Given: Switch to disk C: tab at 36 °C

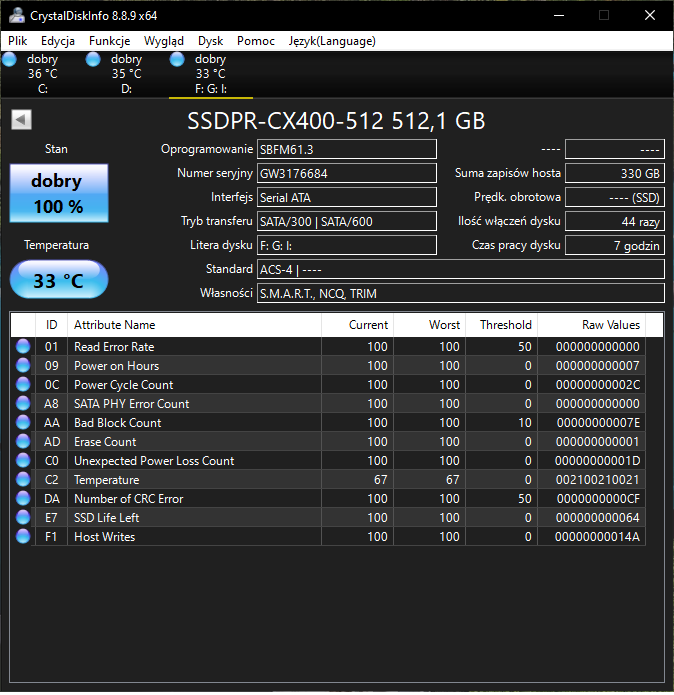Looking at the screenshot, I should [43, 74].
